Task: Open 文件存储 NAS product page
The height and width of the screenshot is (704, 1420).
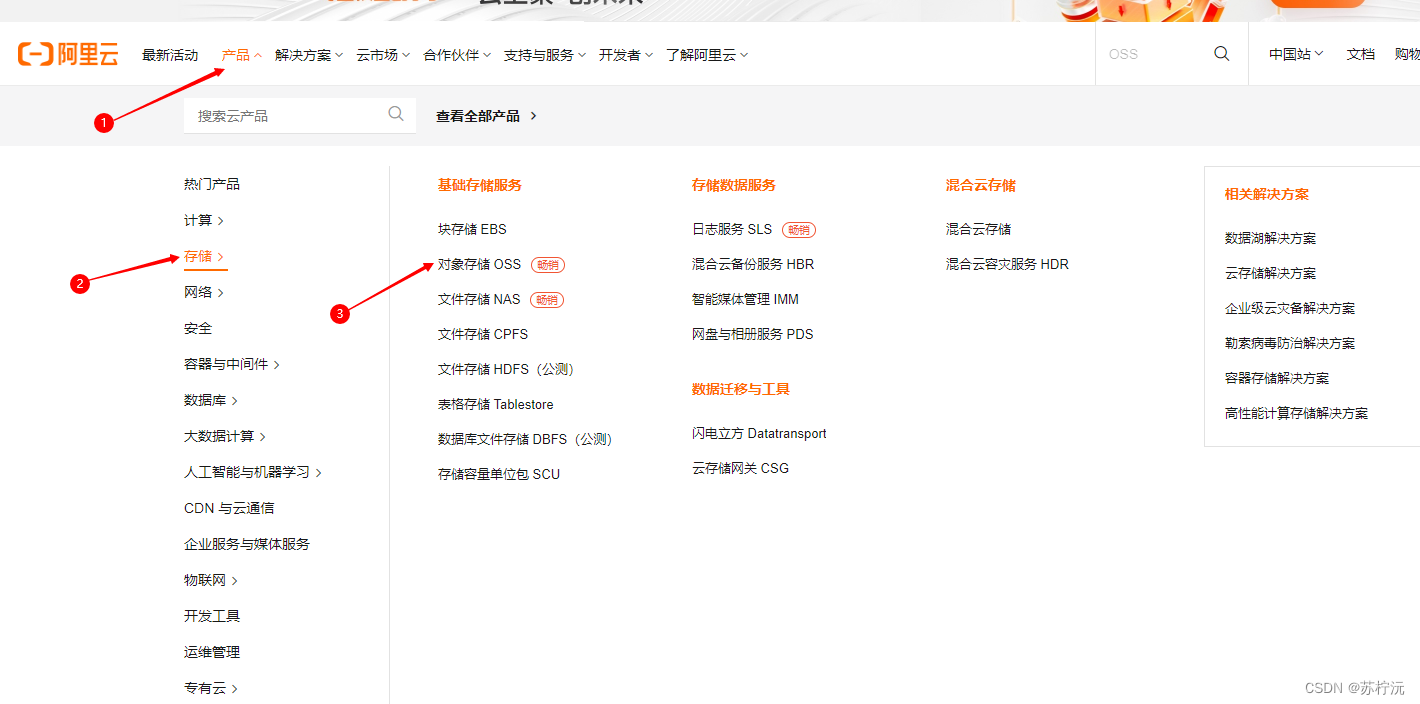Action: point(479,299)
